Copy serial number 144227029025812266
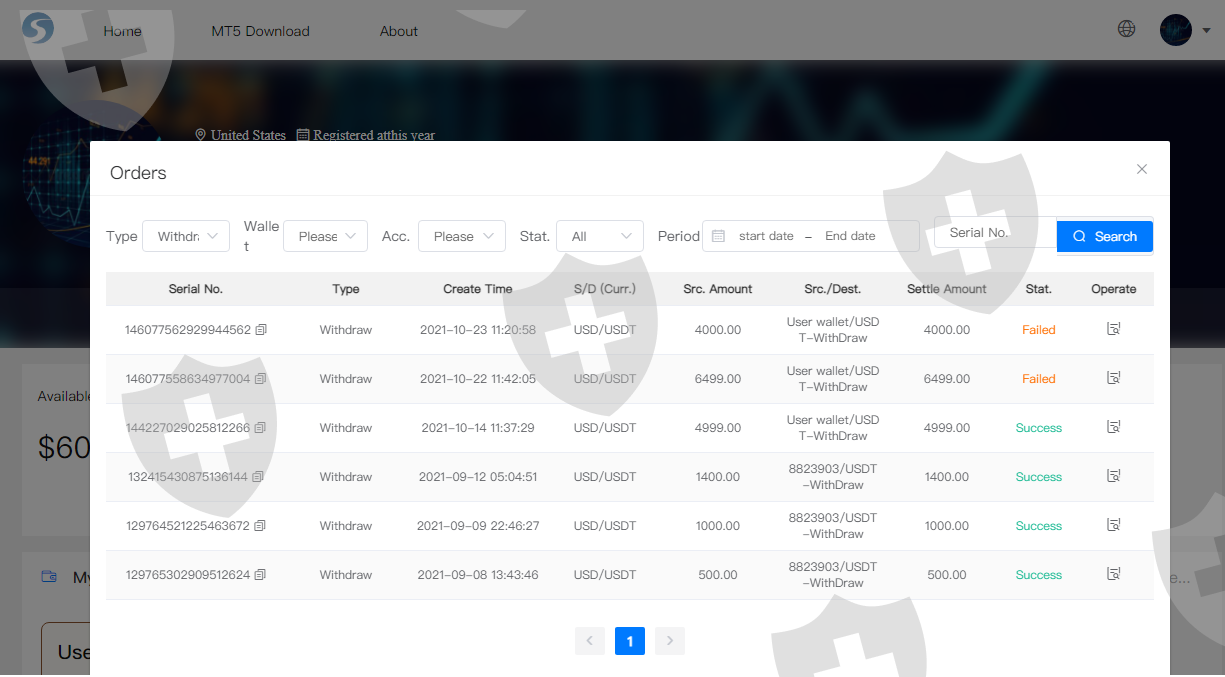Screen dimensions: 1225x677 point(260,428)
